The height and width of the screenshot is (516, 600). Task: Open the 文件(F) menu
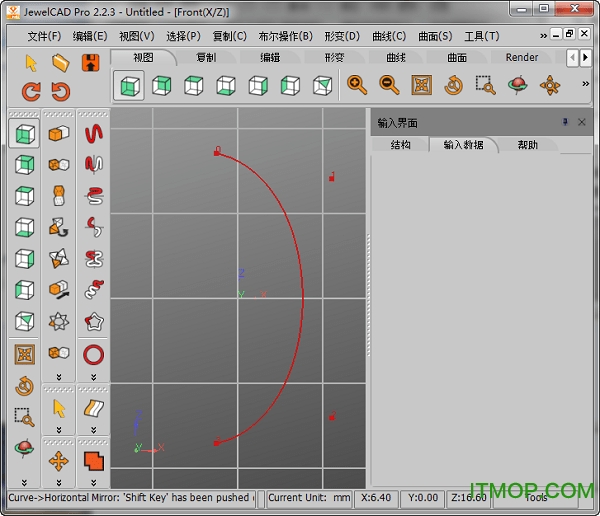[x=44, y=36]
